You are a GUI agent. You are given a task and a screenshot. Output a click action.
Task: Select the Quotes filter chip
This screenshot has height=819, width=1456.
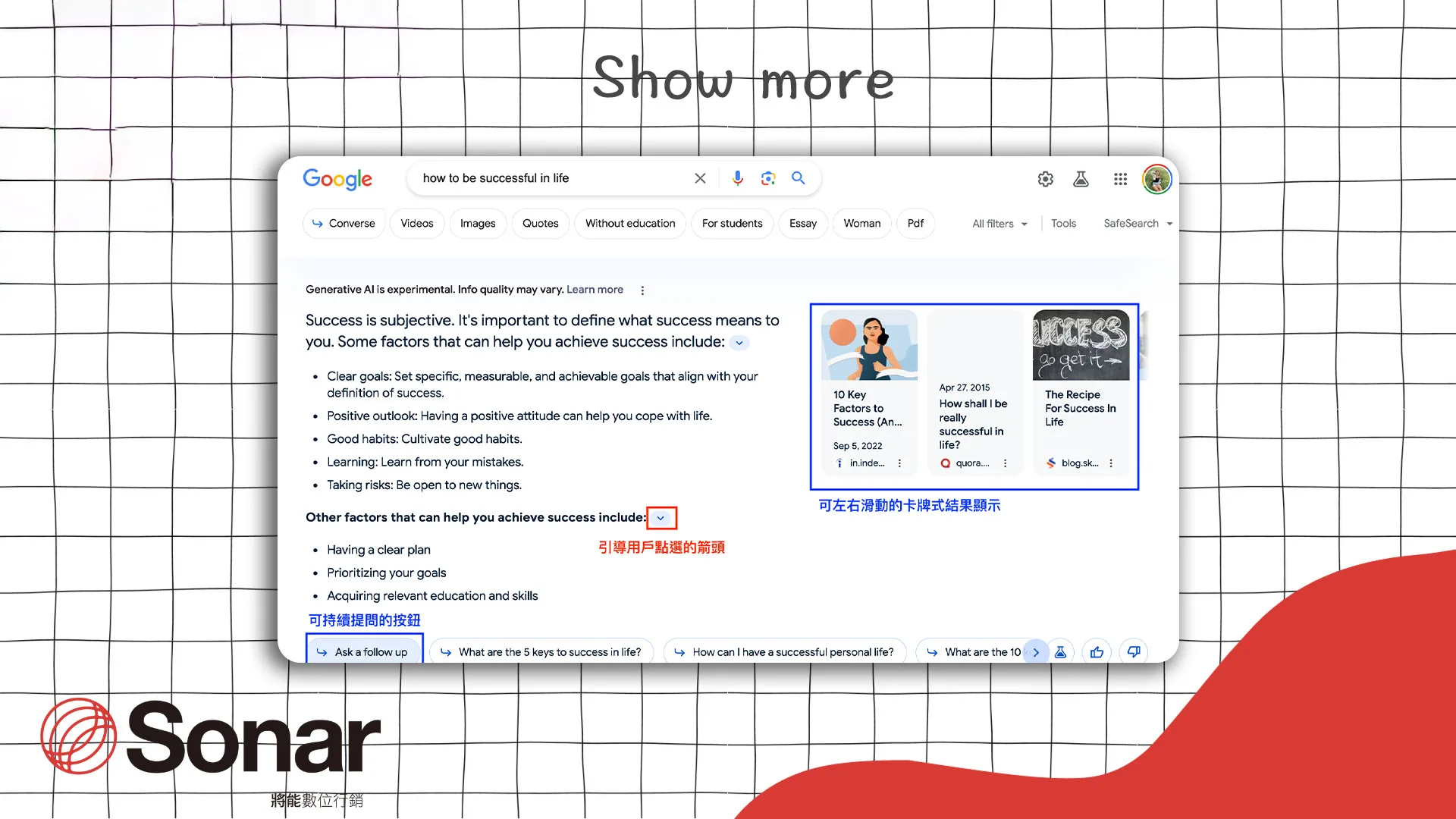540,224
